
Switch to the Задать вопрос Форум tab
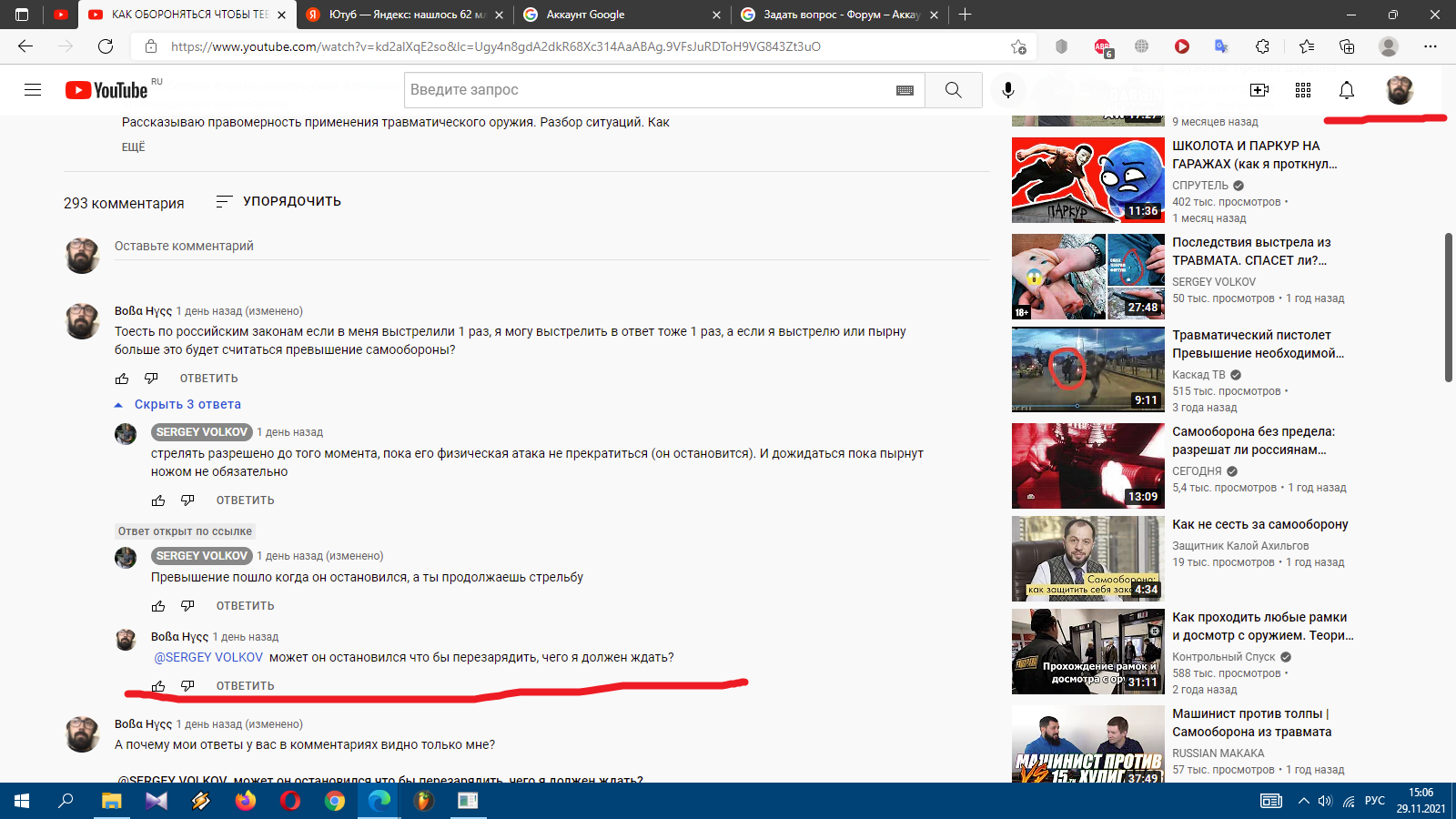(x=838, y=15)
